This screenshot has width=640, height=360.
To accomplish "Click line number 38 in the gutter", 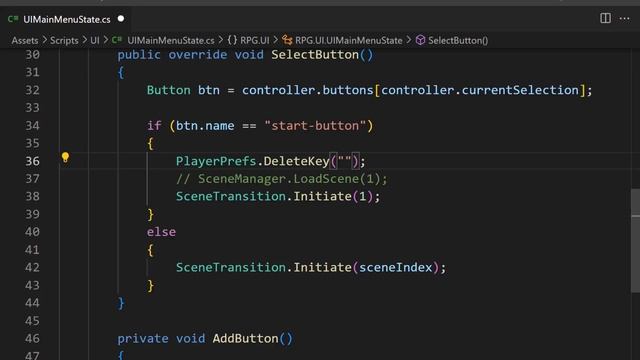I will pos(33,196).
